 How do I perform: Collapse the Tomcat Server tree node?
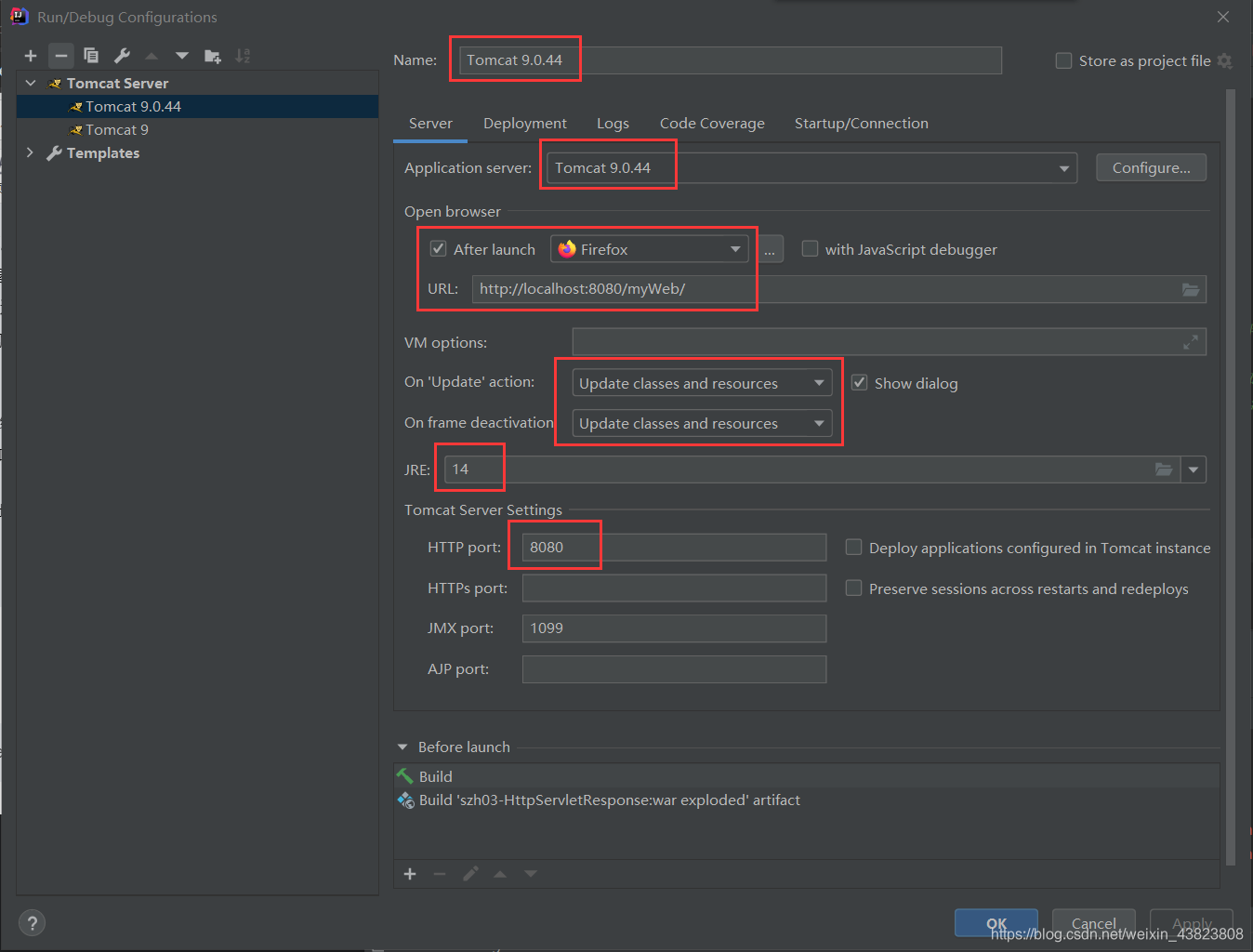pyautogui.click(x=31, y=83)
